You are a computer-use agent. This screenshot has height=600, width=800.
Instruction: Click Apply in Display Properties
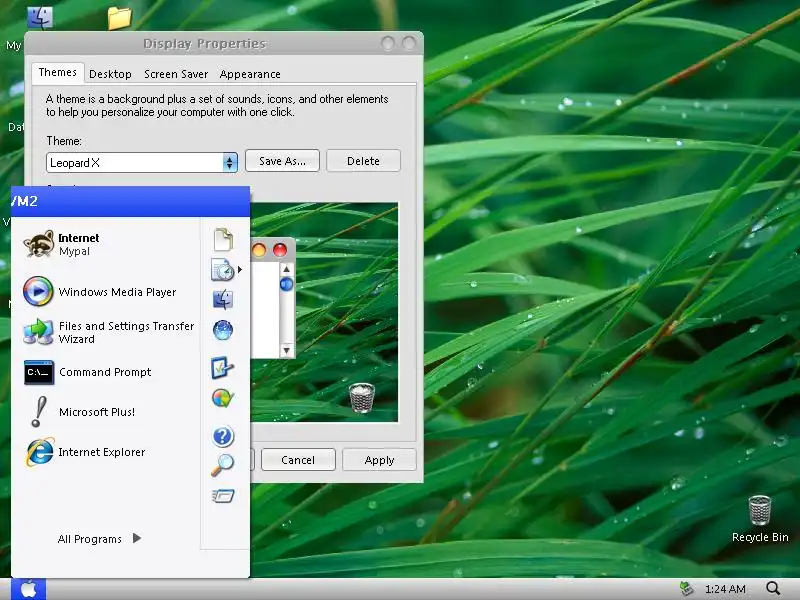379,460
